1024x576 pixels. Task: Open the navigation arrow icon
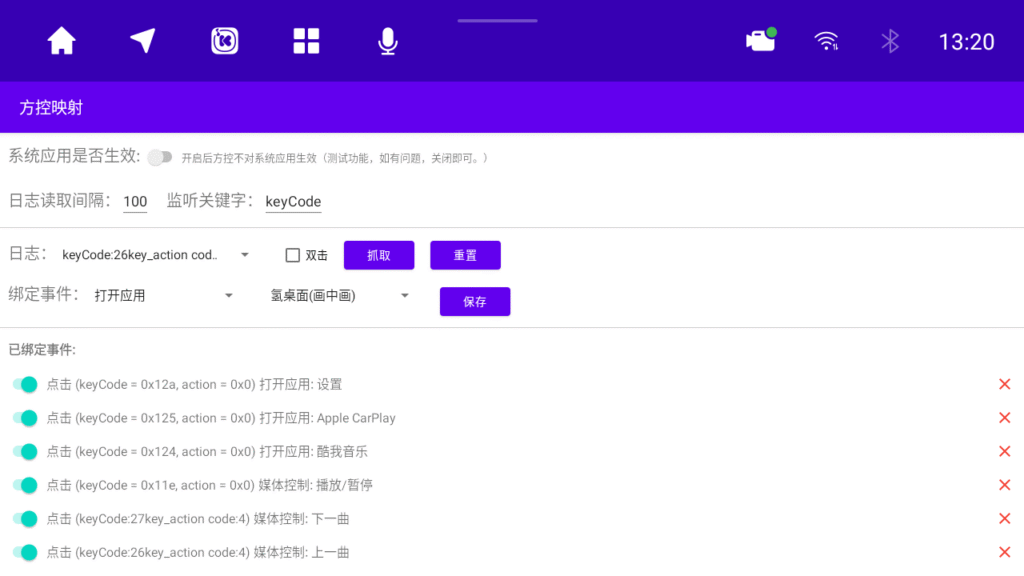tap(142, 40)
